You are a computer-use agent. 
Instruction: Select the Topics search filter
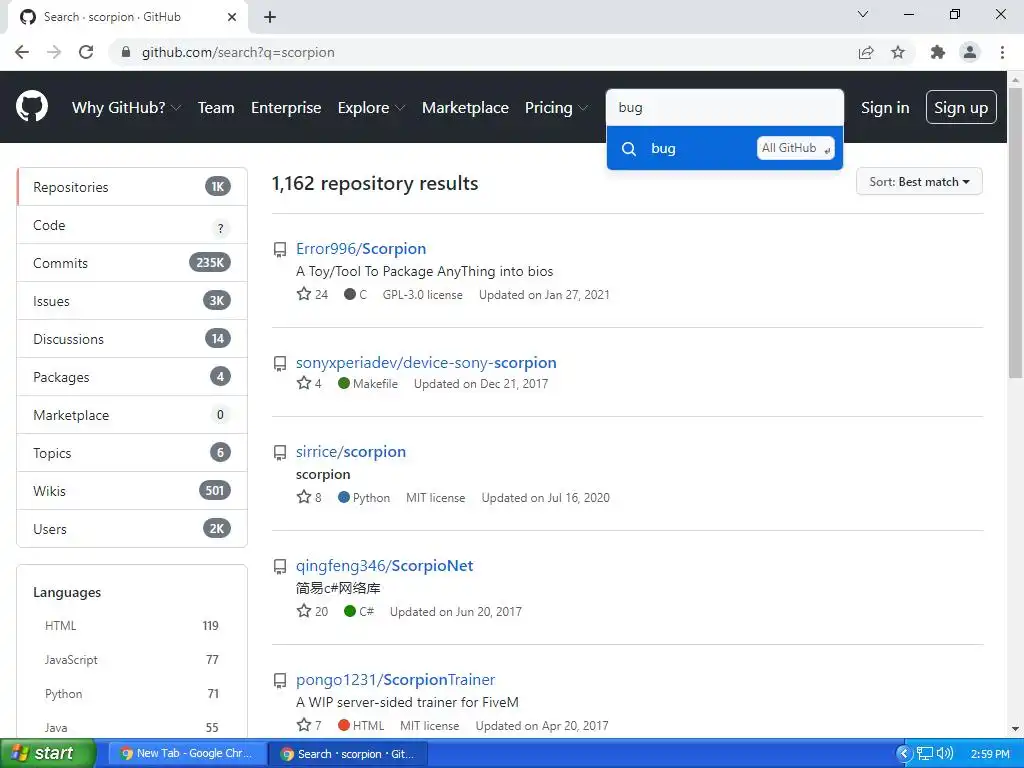tap(132, 453)
